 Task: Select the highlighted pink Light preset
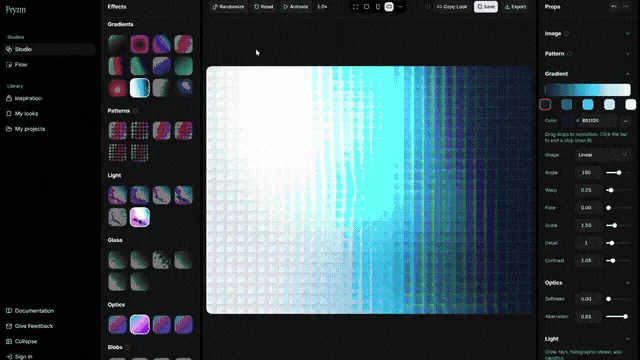click(140, 217)
